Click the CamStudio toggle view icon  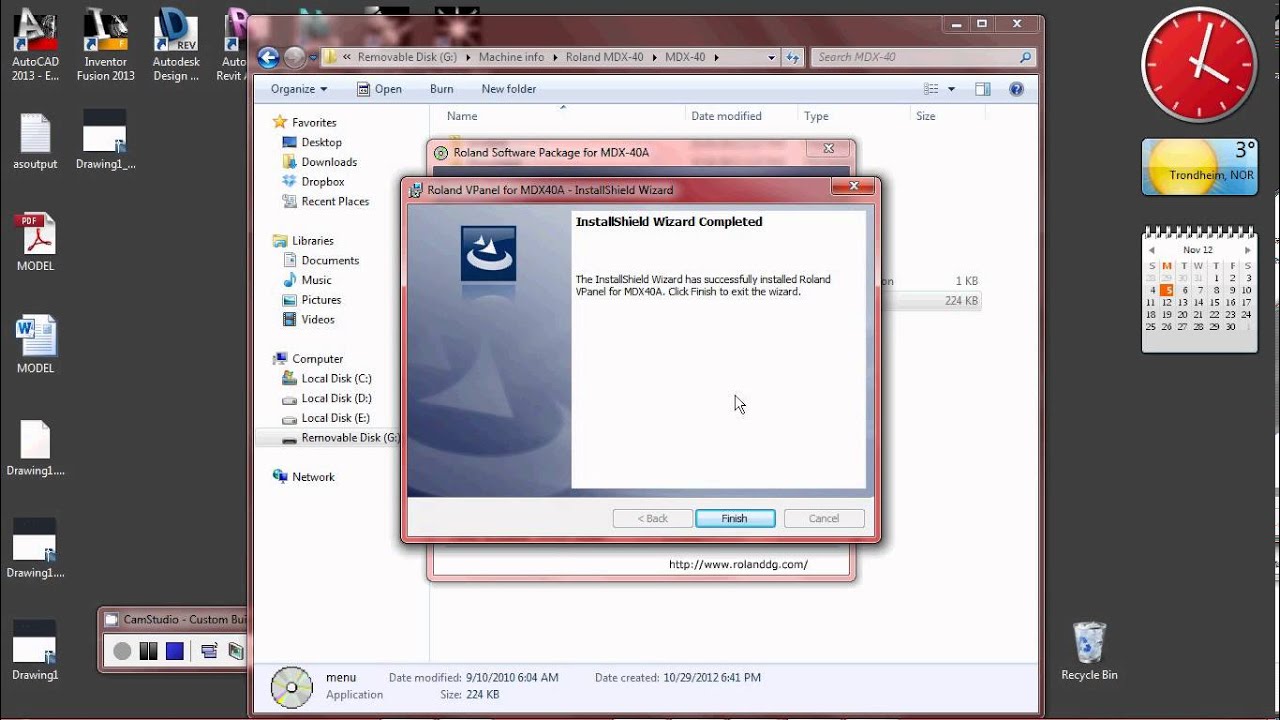coord(209,651)
